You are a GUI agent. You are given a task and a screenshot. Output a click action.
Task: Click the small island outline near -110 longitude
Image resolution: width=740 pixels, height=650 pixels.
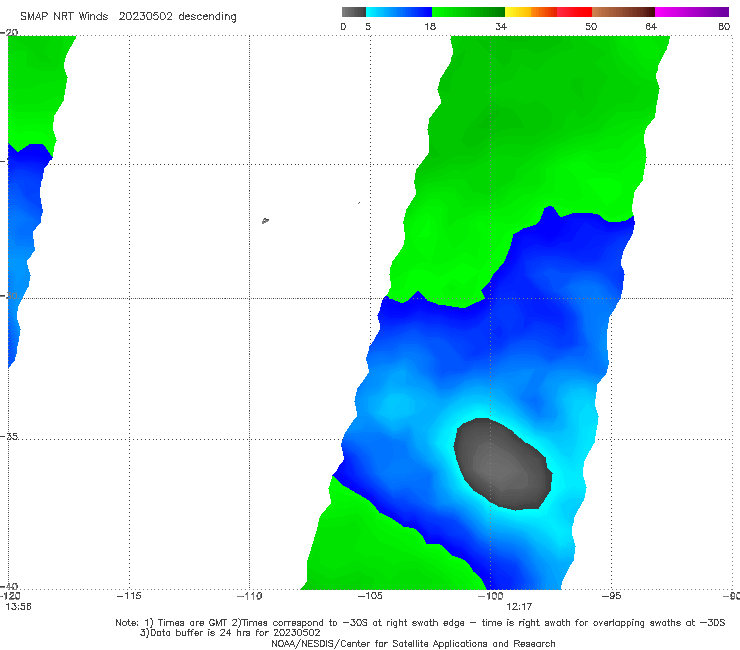[x=265, y=220]
